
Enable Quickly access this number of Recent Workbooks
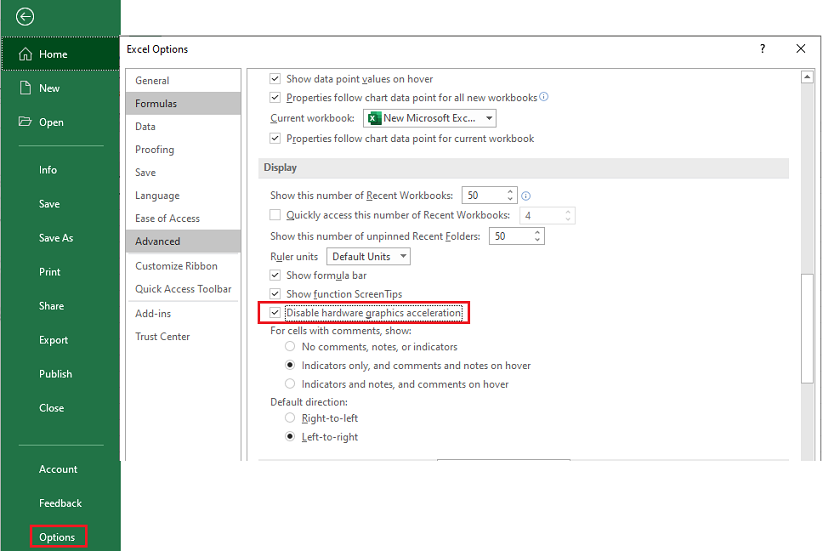(x=275, y=215)
